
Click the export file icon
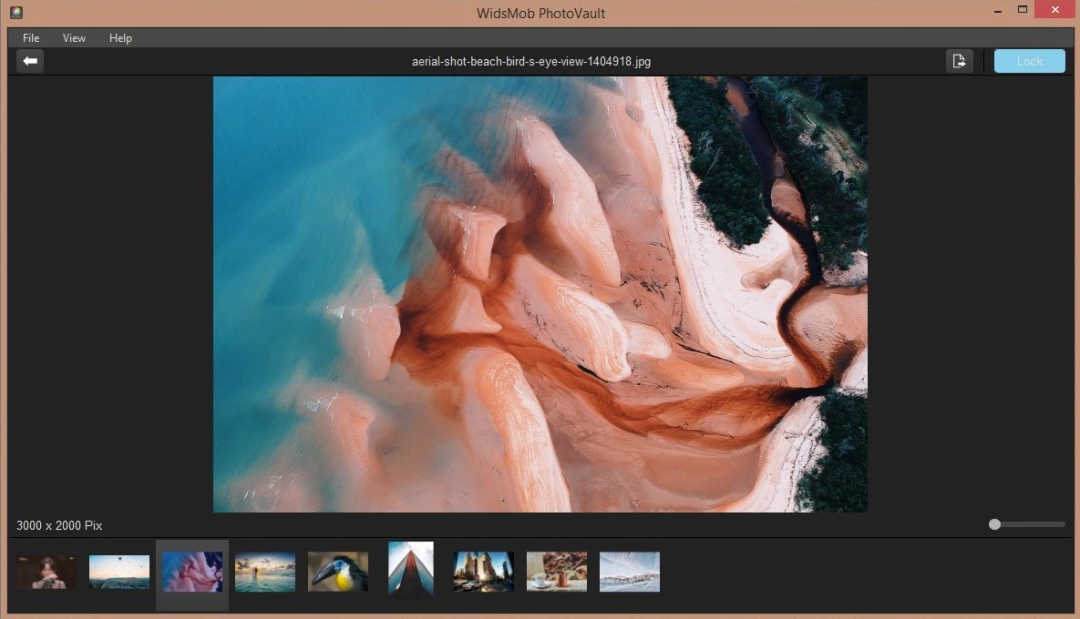coord(959,61)
